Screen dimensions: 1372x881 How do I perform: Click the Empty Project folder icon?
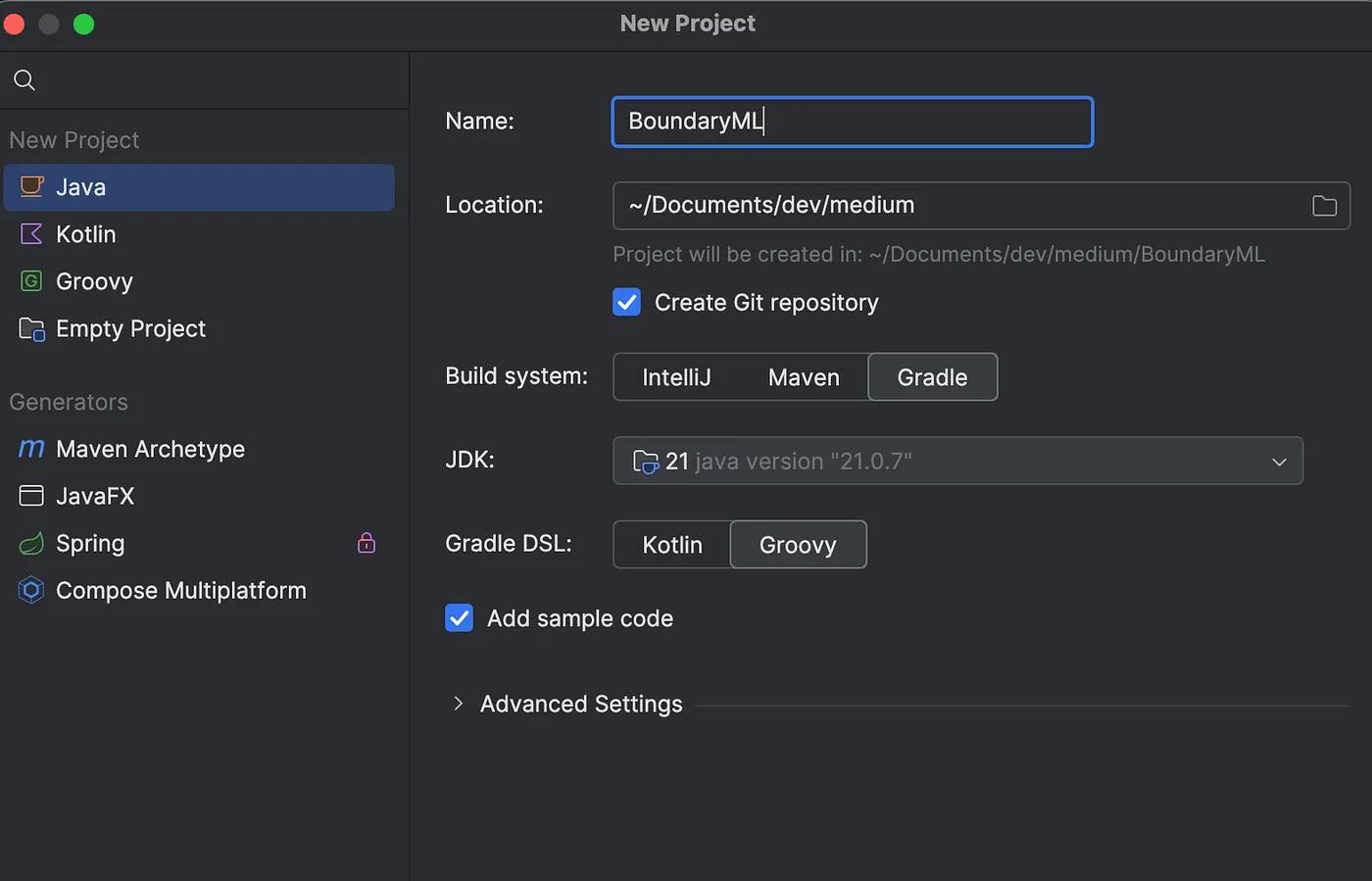click(32, 329)
